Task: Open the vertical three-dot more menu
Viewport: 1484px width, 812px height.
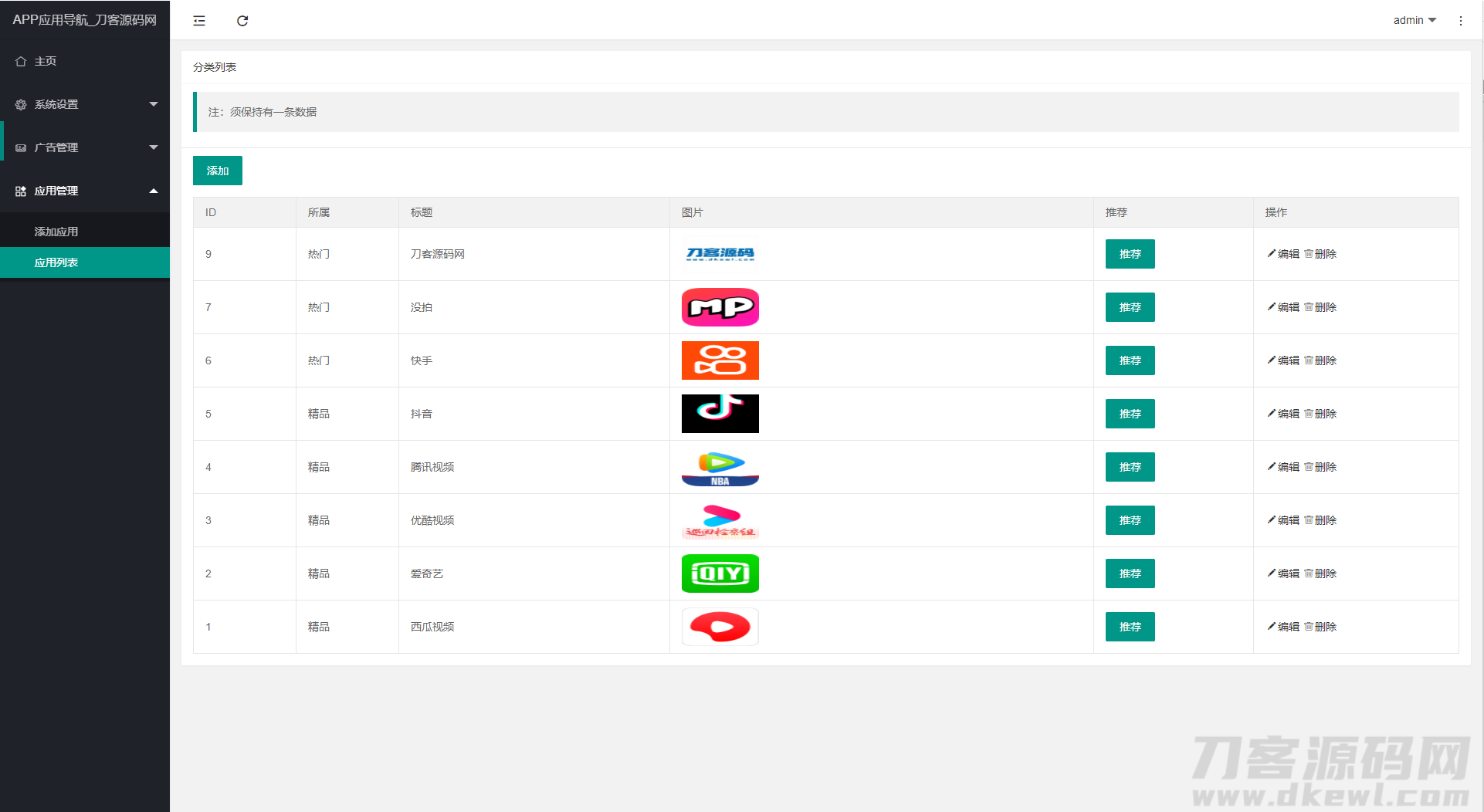Action: click(1460, 21)
